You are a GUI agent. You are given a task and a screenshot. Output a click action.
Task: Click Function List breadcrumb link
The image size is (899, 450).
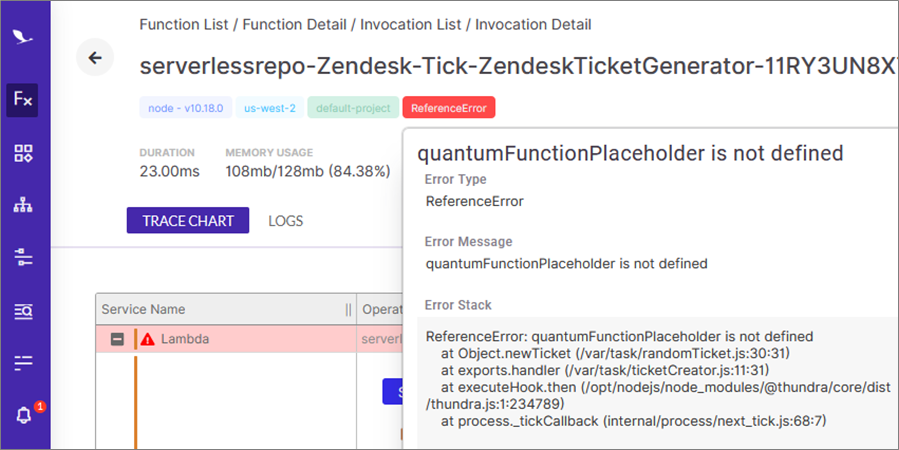(x=183, y=25)
